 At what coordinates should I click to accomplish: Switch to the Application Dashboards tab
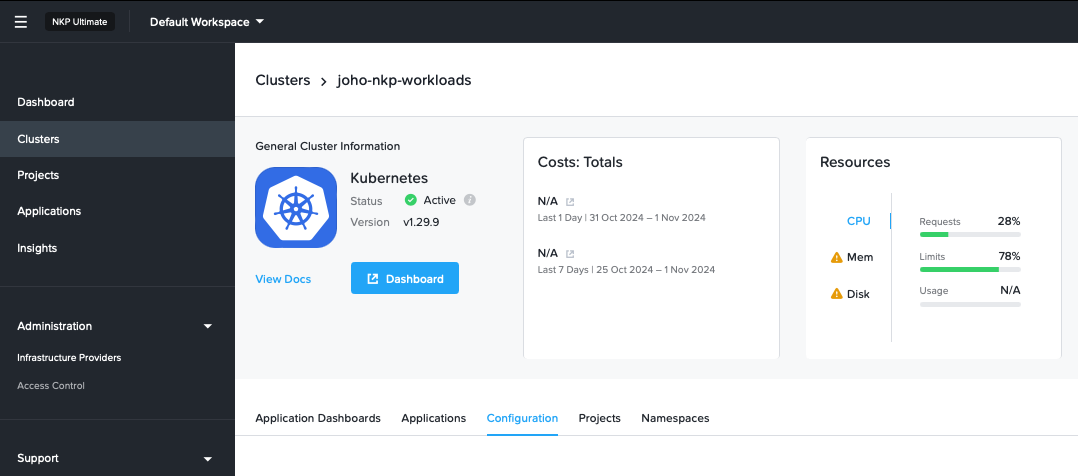[x=318, y=418]
